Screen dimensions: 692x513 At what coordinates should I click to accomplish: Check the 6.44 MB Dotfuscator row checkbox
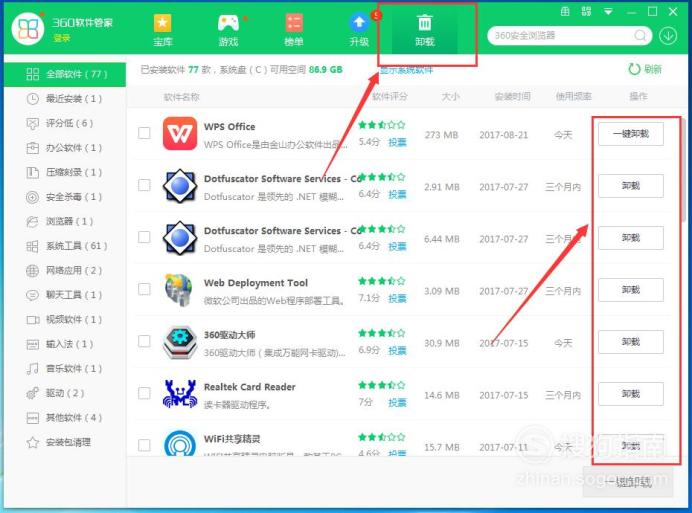click(x=144, y=237)
